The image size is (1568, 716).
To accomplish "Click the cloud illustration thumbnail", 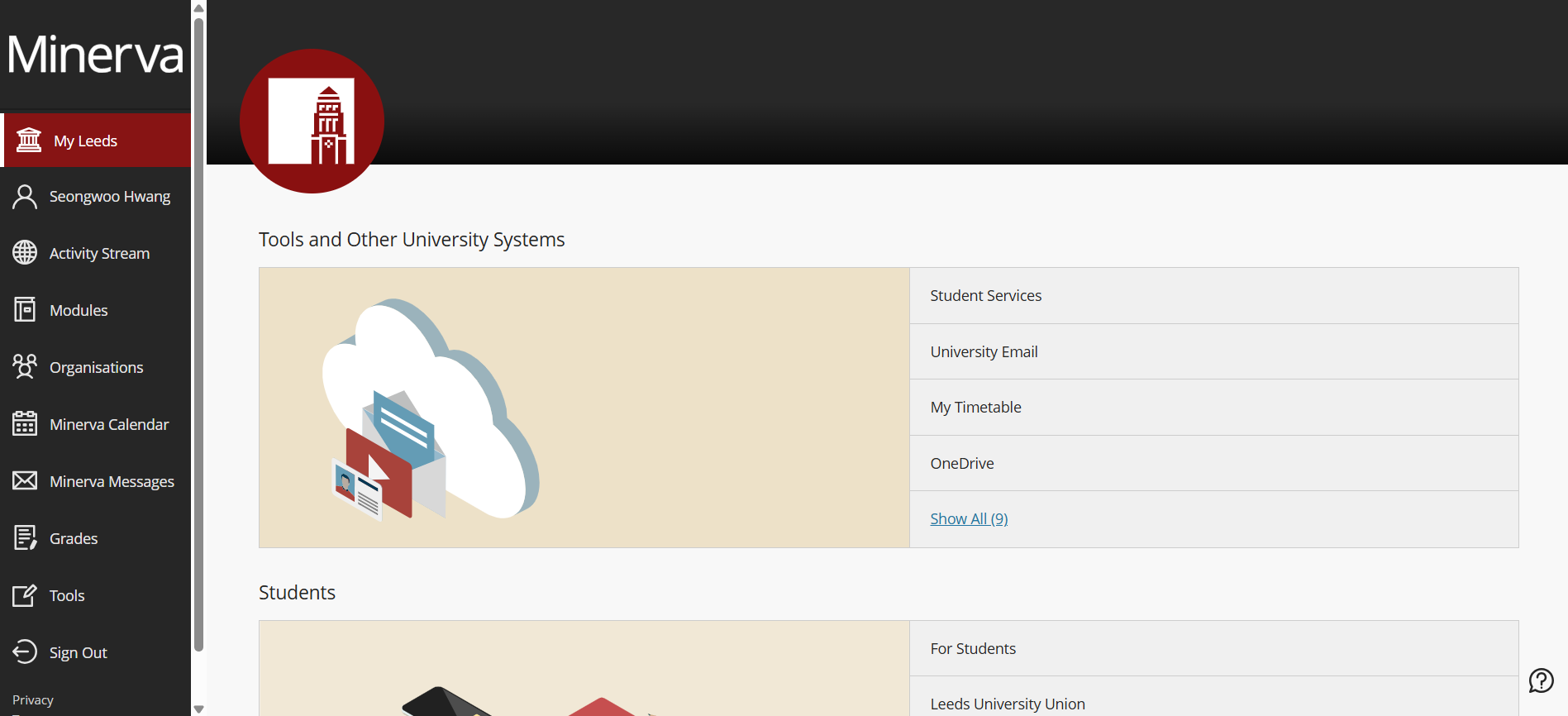I will (584, 408).
